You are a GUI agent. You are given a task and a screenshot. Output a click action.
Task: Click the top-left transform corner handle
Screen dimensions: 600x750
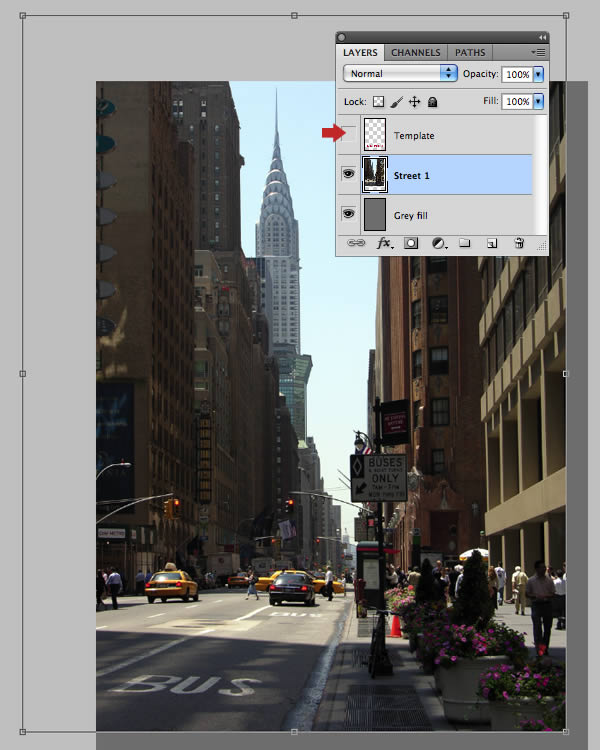tap(22, 16)
